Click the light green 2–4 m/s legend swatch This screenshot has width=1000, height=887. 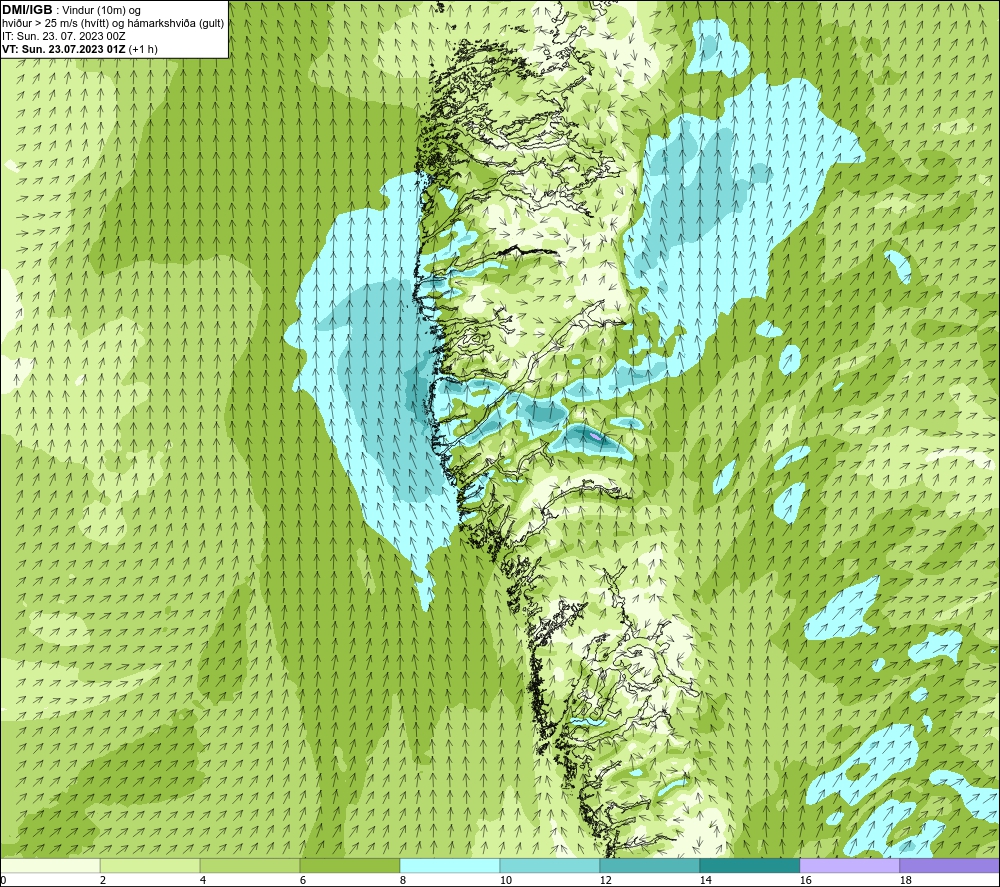150,865
